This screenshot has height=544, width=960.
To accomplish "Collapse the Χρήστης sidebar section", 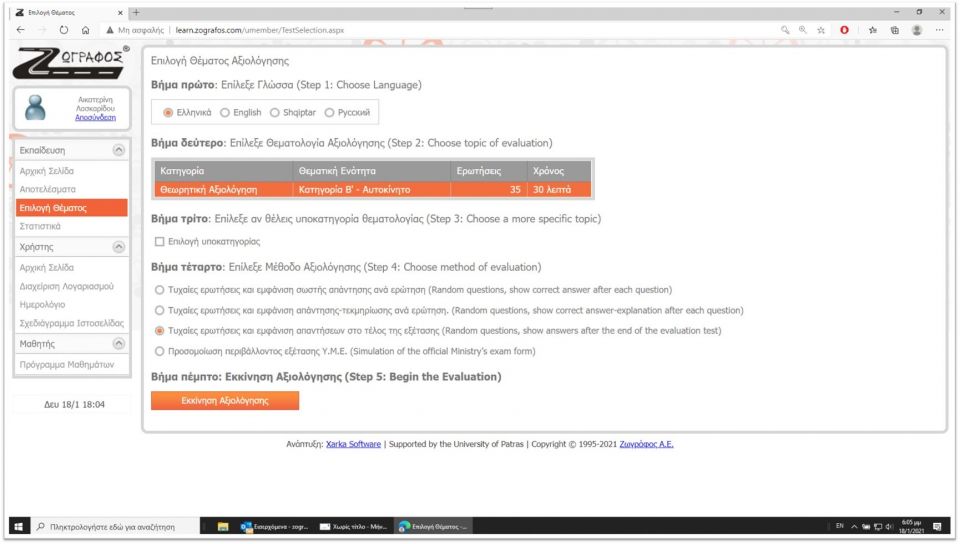I will click(x=118, y=246).
